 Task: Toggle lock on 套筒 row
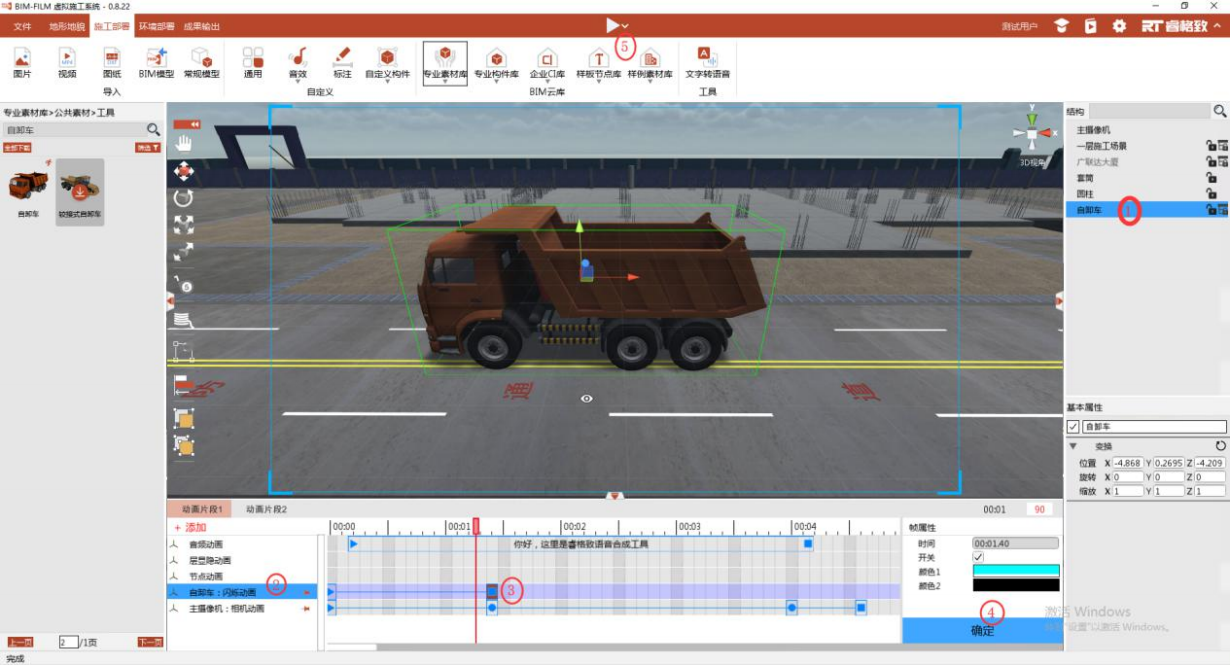1210,178
